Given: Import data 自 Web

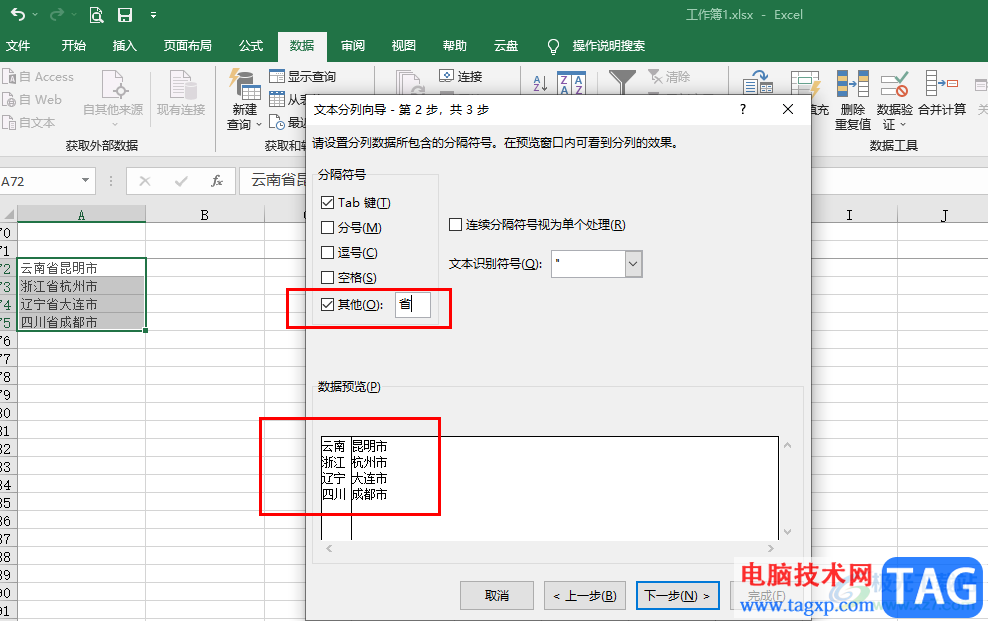Looking at the screenshot, I should coord(33,100).
